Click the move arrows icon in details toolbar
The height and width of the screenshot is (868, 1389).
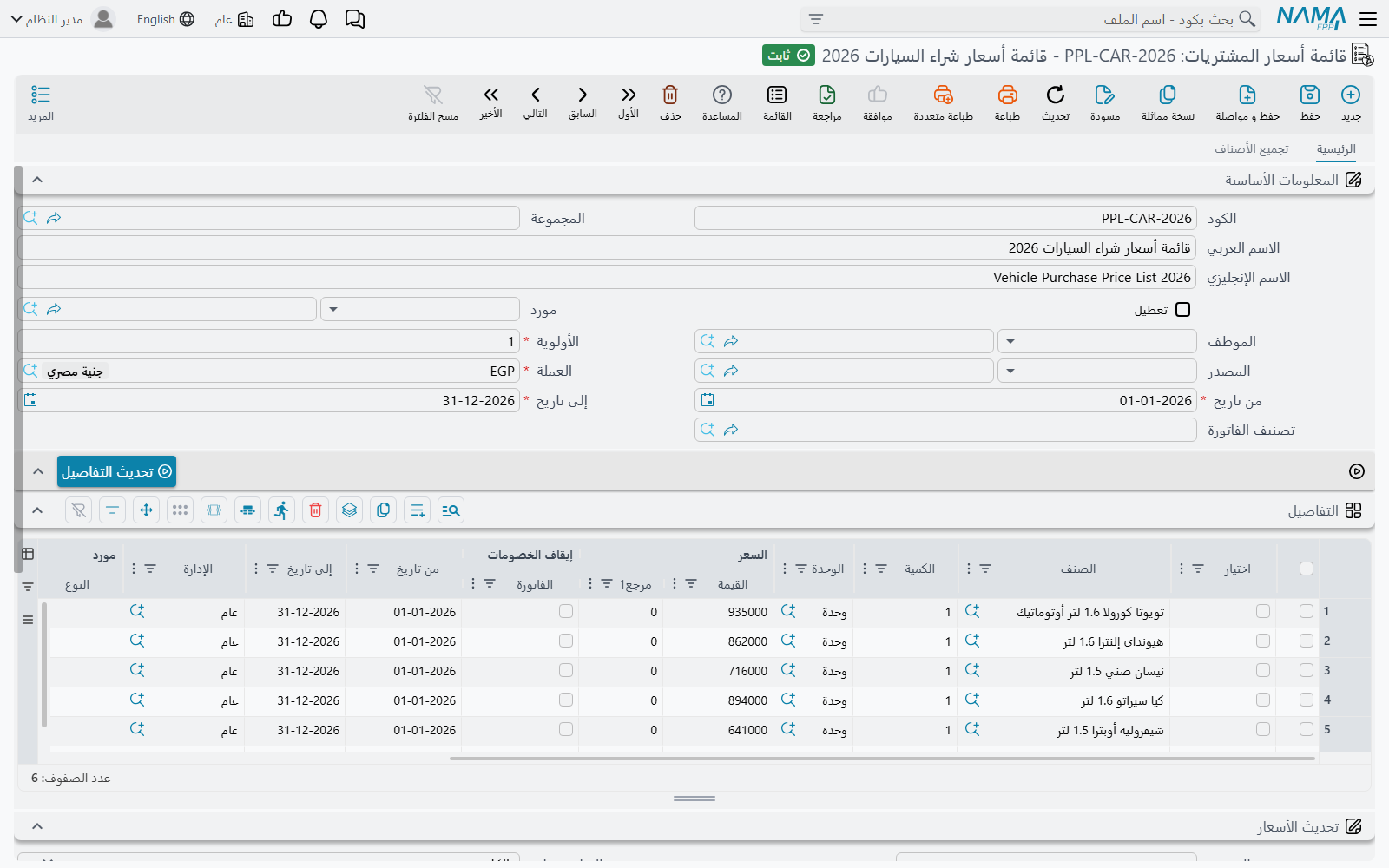pos(147,510)
